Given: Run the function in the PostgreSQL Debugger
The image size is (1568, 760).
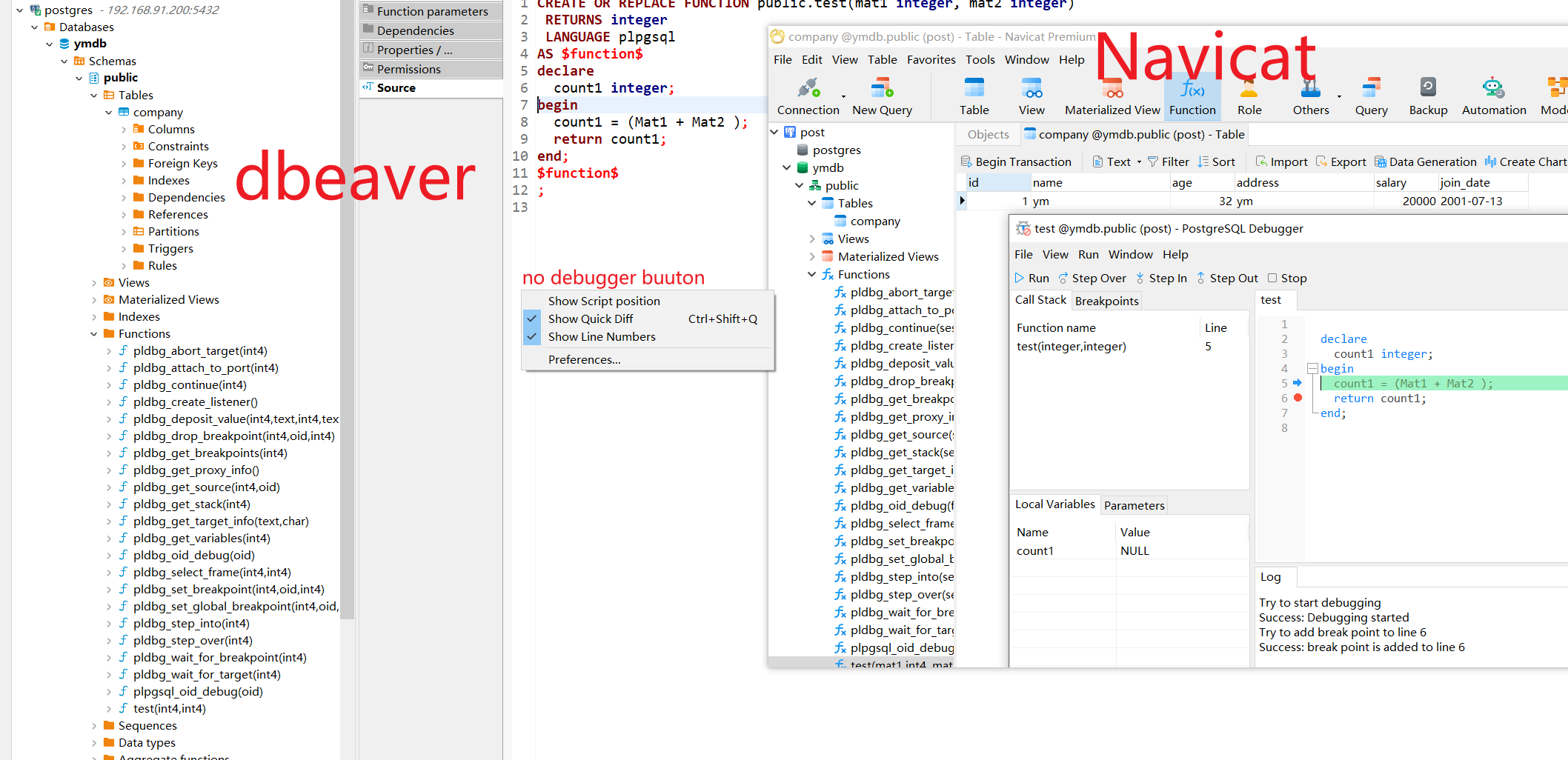Looking at the screenshot, I should pyautogui.click(x=1032, y=278).
